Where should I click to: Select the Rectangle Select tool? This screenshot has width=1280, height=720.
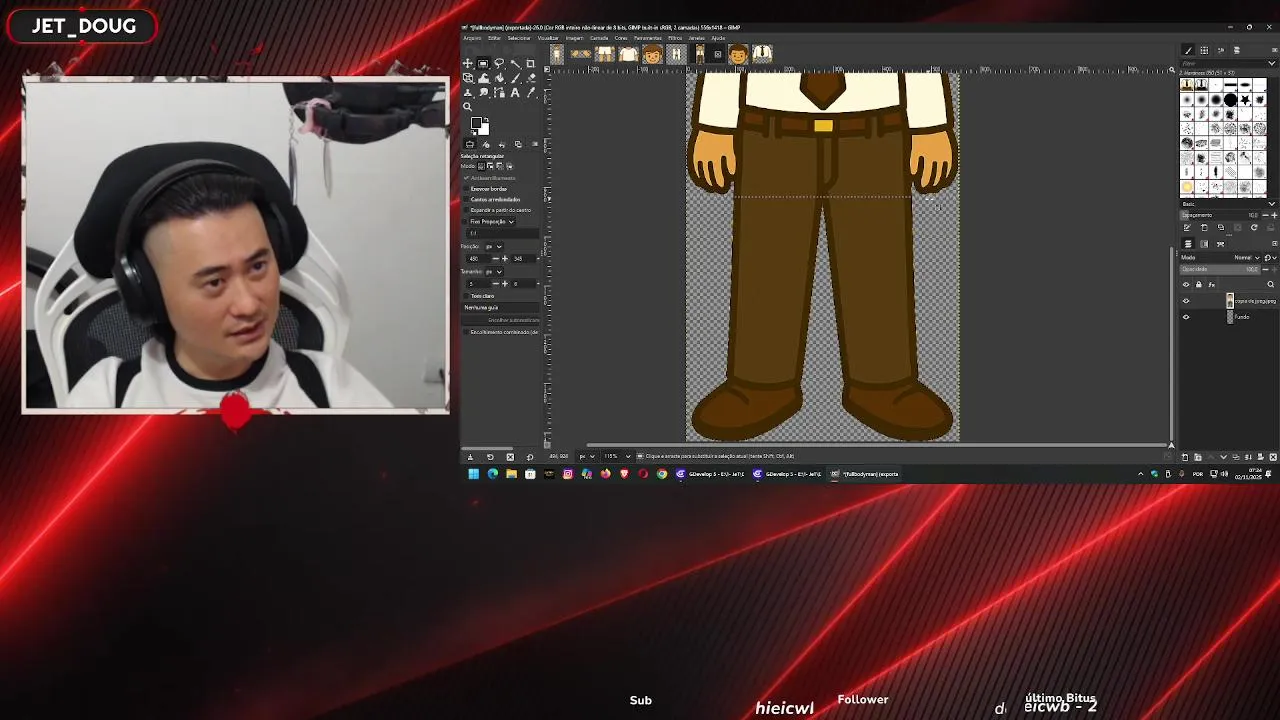pos(483,64)
